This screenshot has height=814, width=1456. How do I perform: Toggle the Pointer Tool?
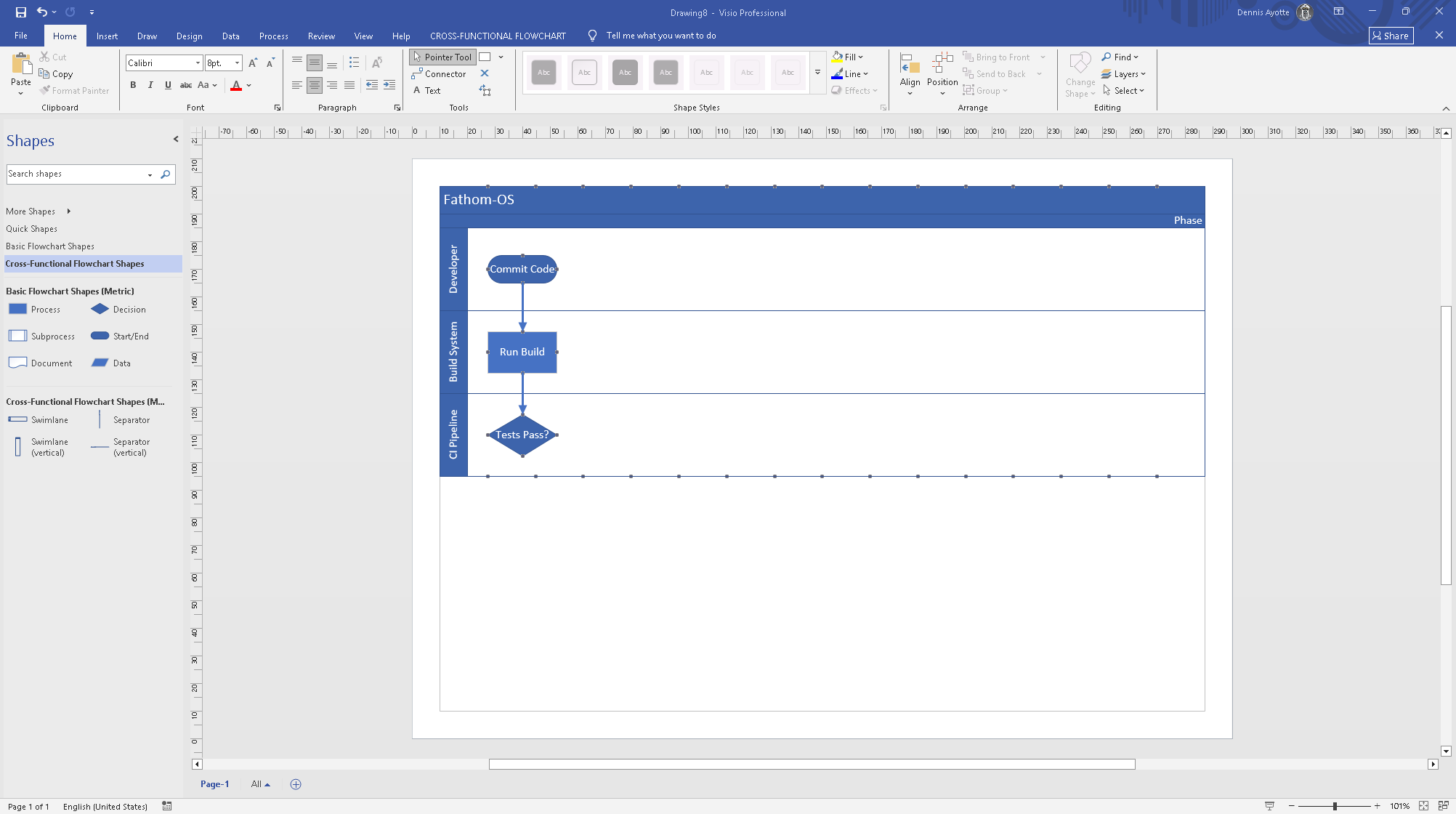[442, 57]
